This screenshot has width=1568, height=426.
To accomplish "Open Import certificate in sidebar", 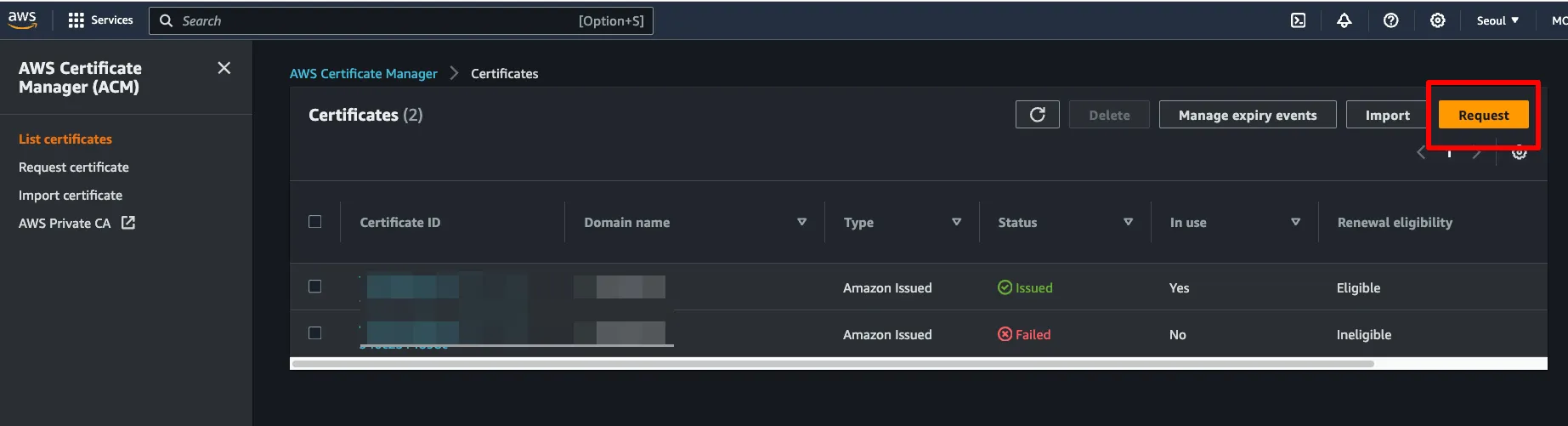I will (x=71, y=196).
